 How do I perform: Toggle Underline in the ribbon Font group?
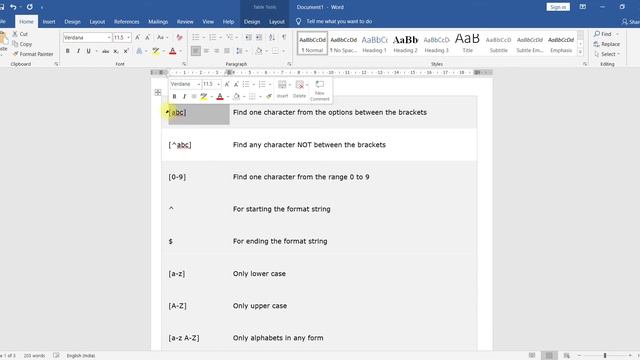click(88, 51)
